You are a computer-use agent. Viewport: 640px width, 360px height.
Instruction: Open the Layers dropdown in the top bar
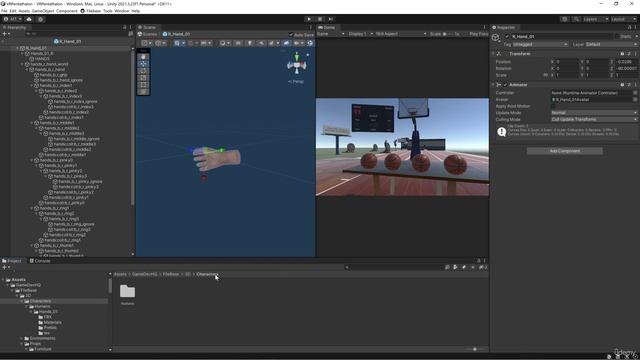click(x=596, y=19)
